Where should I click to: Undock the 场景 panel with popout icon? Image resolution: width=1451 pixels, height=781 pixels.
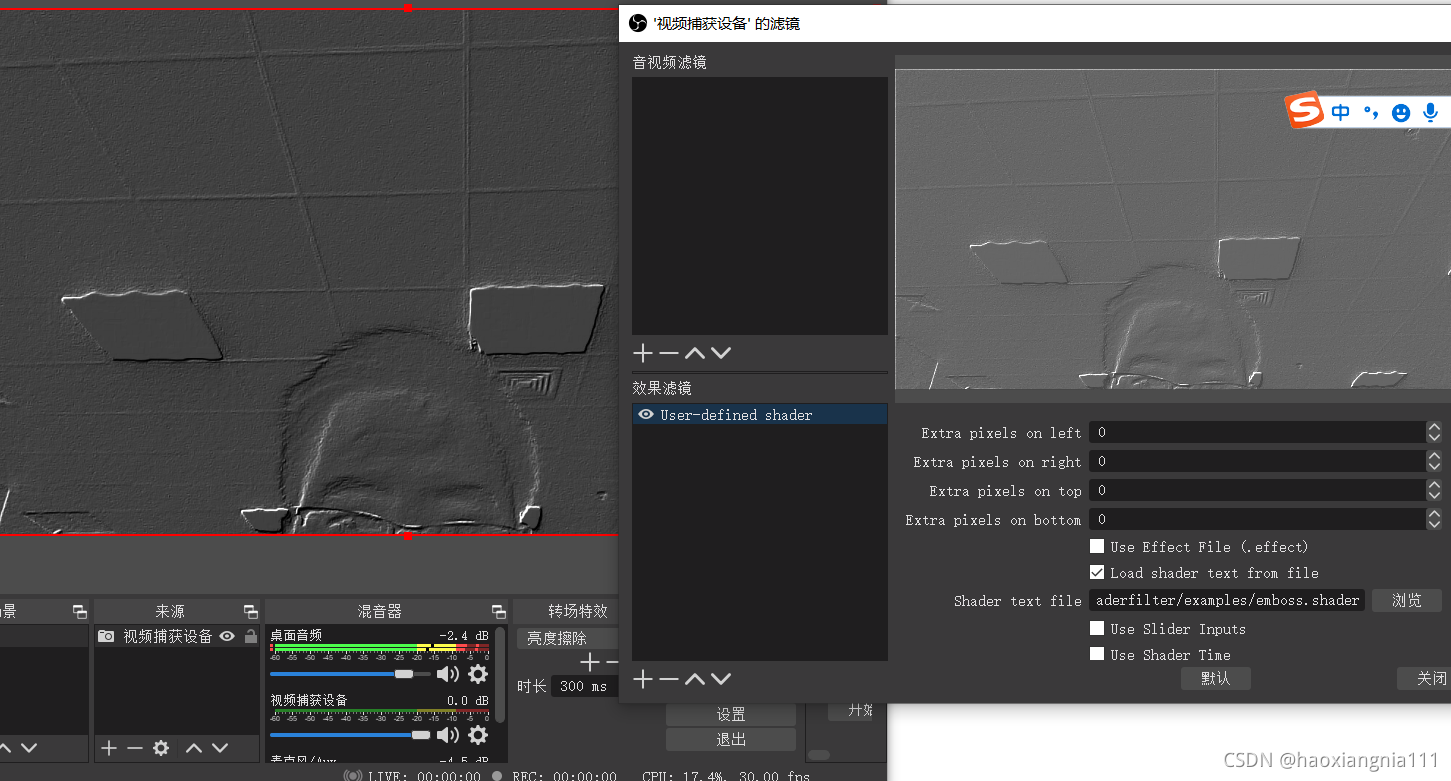[80, 611]
